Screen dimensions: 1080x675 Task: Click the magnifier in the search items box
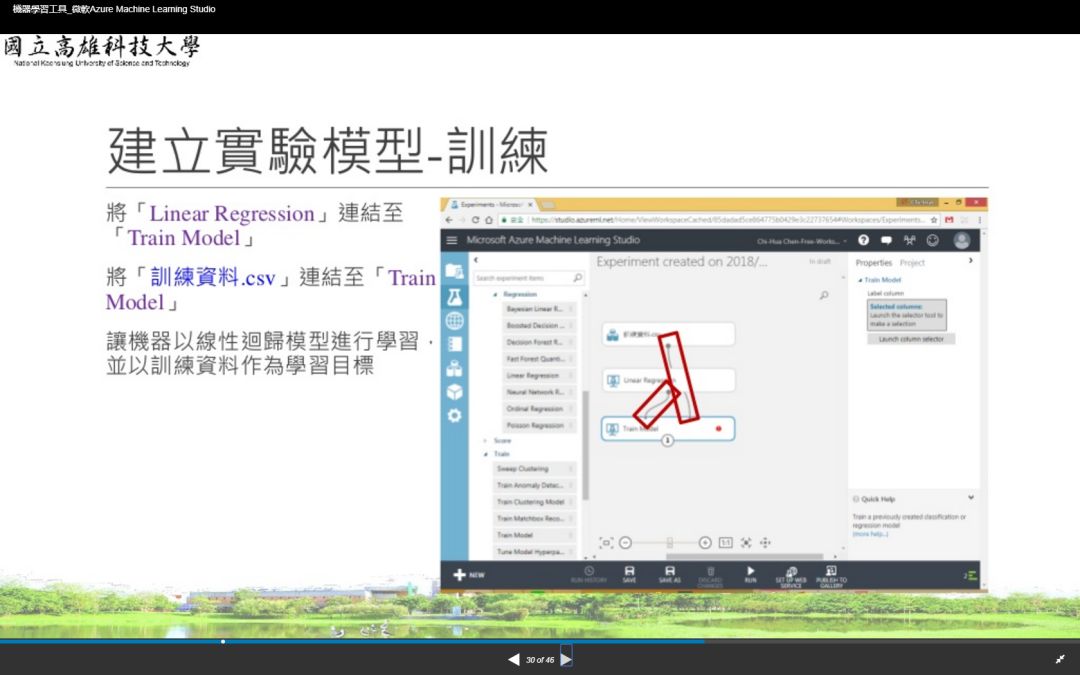click(577, 278)
